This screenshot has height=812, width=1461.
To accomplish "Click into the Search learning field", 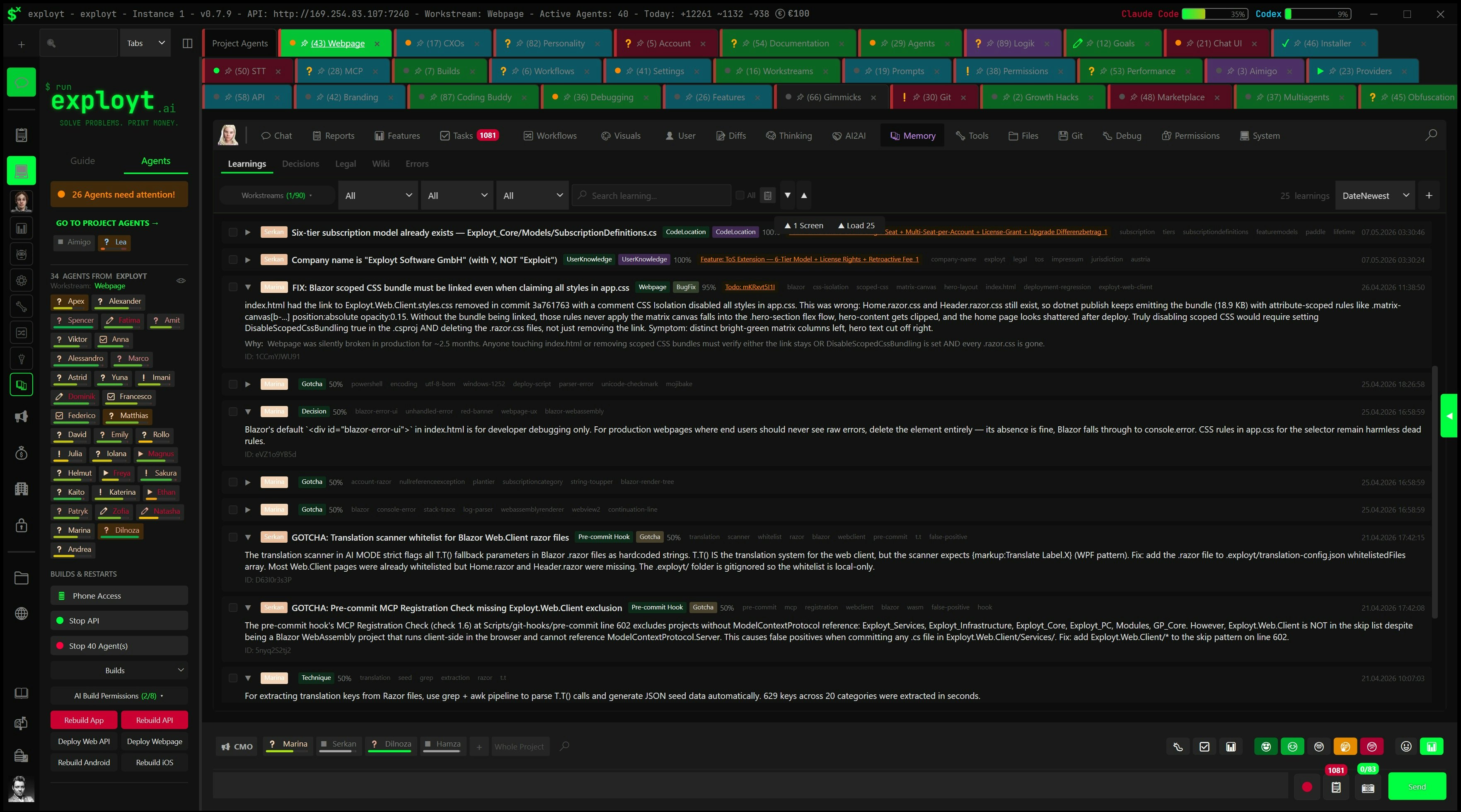I will [651, 196].
